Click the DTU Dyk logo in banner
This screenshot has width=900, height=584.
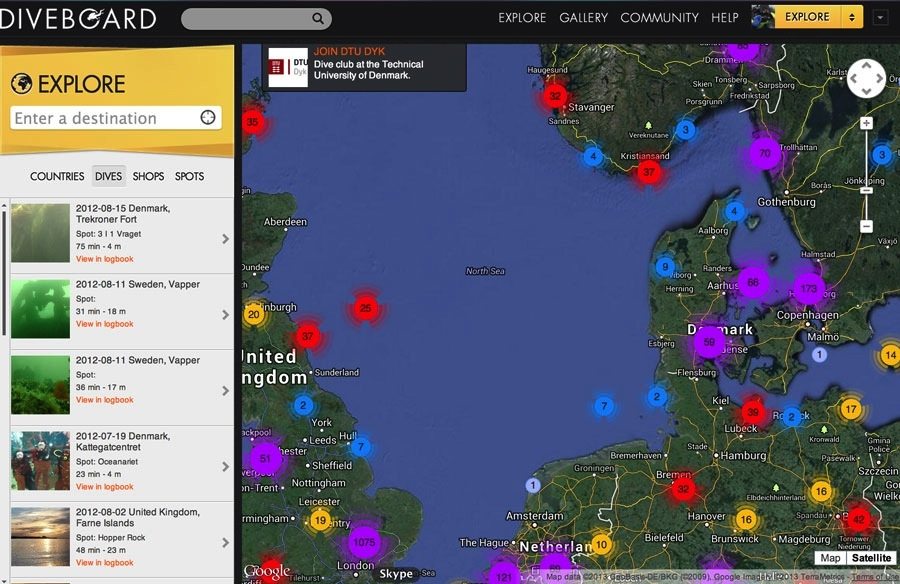(x=288, y=67)
